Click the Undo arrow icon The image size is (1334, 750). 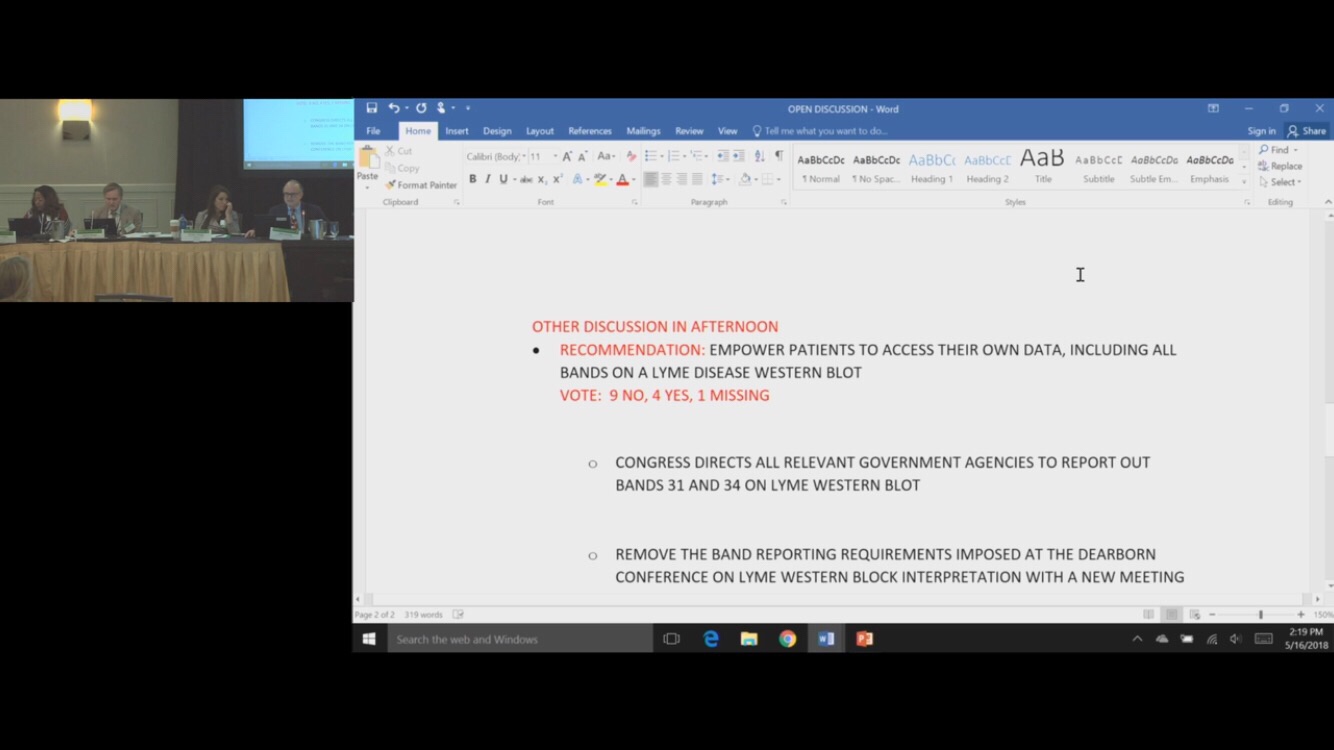pos(393,108)
